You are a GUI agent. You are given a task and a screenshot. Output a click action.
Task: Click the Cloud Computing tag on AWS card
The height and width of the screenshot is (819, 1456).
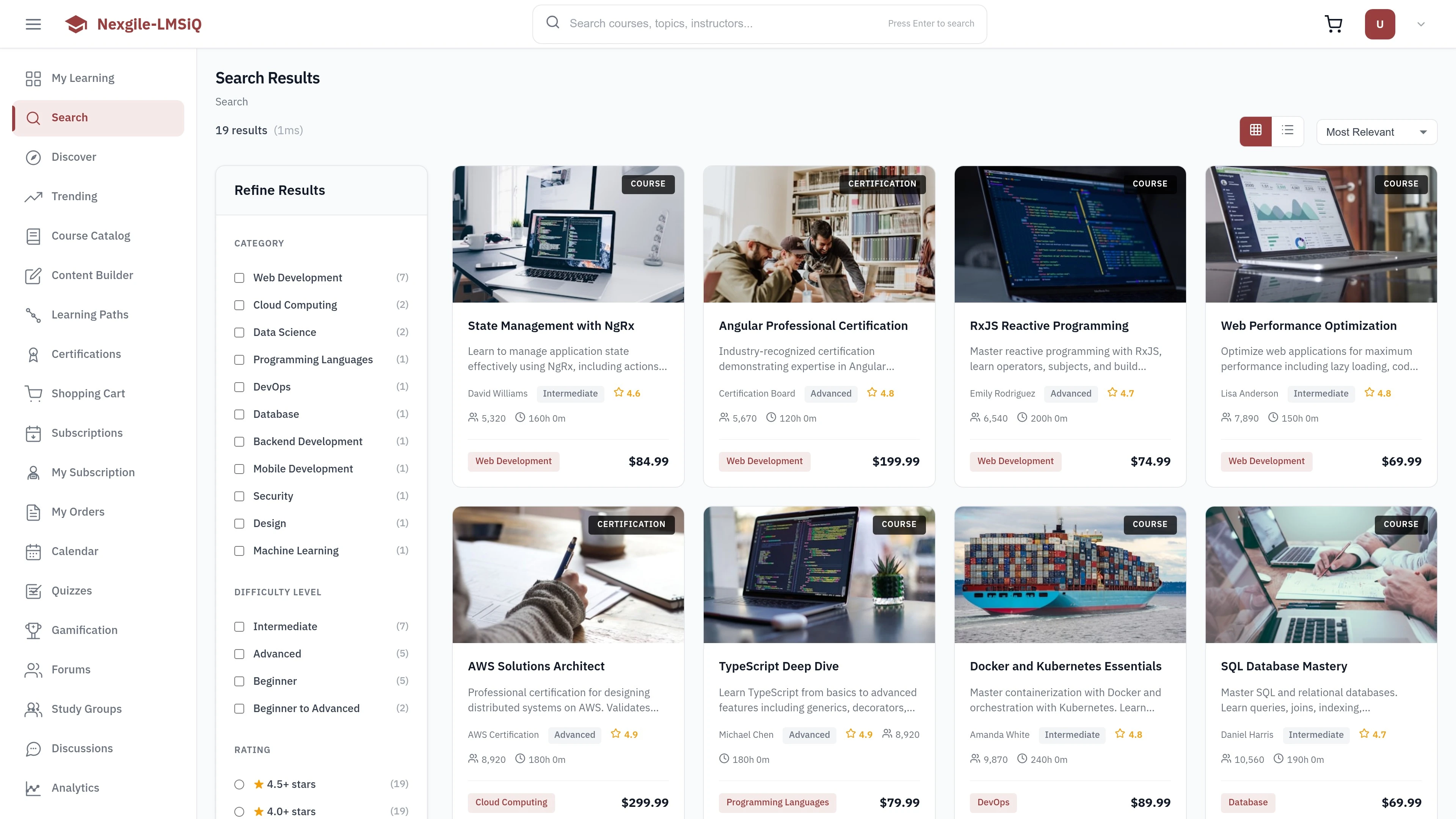click(x=511, y=803)
